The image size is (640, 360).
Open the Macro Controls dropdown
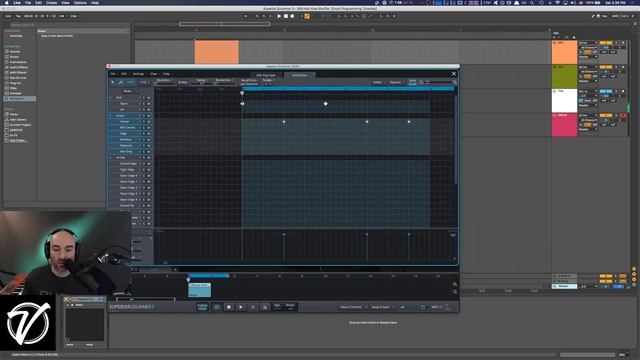[x=353, y=307]
